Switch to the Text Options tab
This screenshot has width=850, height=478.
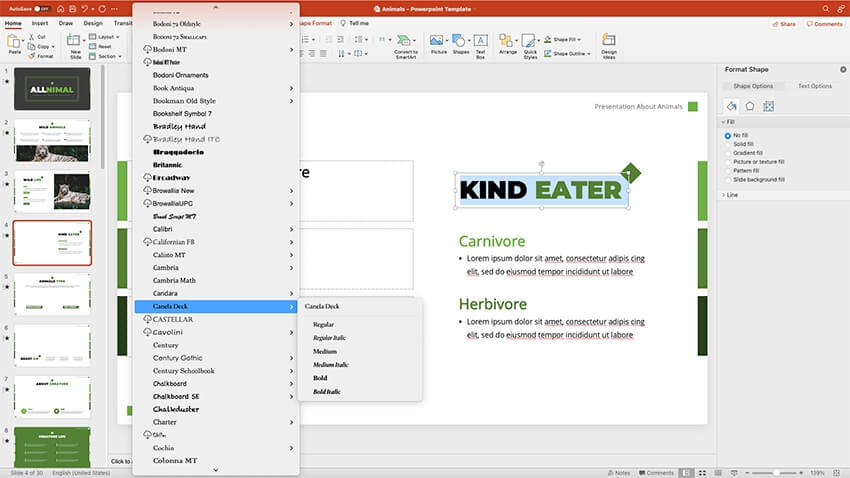pos(814,86)
